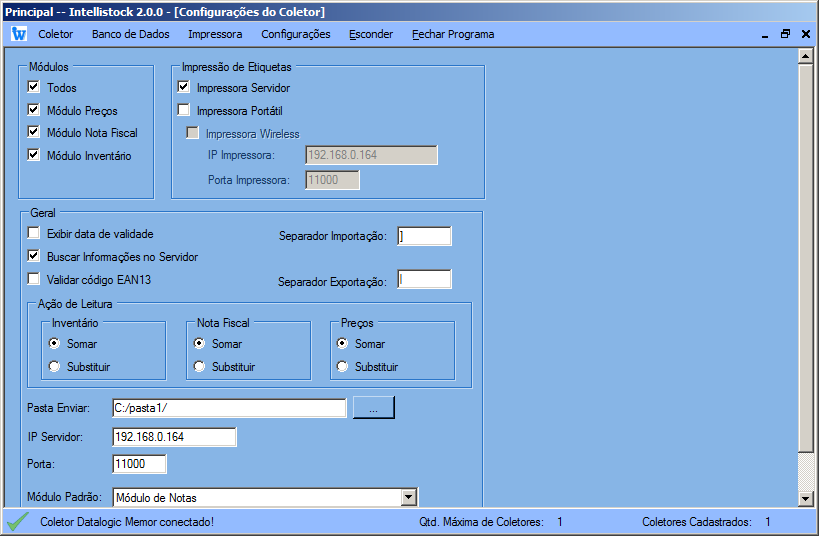Toggle the Módulo Preços checkbox
Viewport: 819px width, 536px height.
[33, 110]
